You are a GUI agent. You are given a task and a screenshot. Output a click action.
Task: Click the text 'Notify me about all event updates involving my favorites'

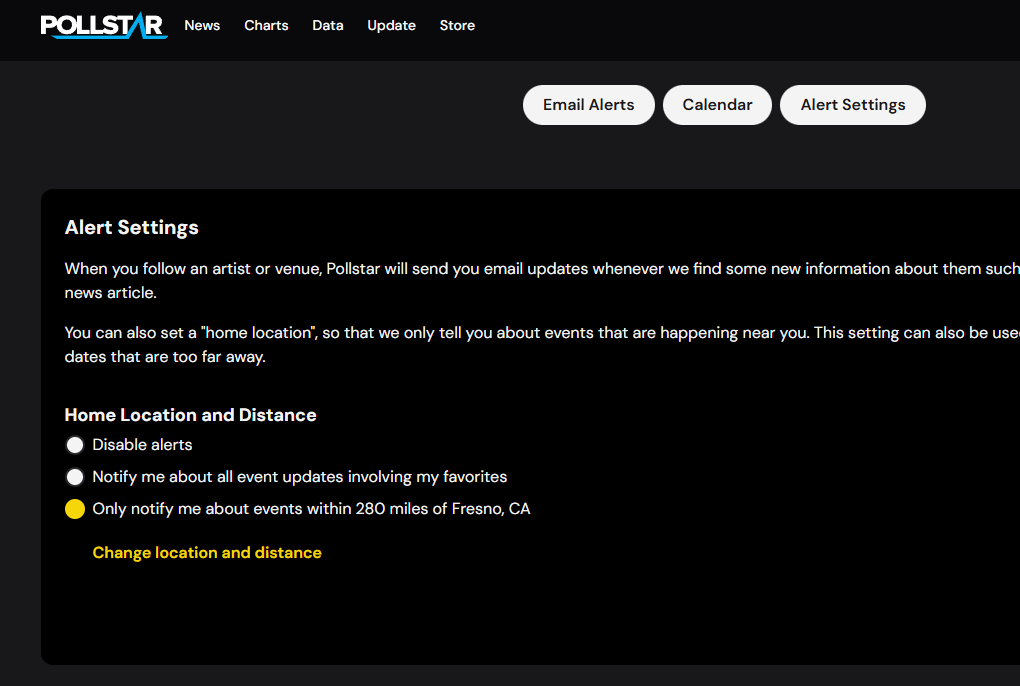pyautogui.click(x=299, y=477)
